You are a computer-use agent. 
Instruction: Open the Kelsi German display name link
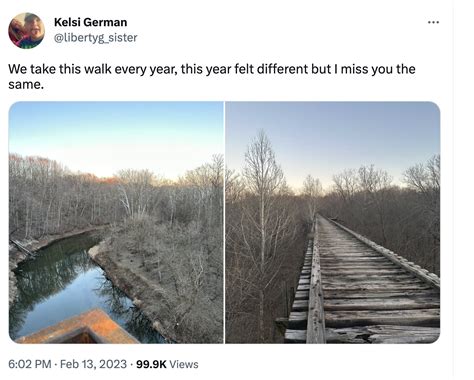tap(90, 22)
